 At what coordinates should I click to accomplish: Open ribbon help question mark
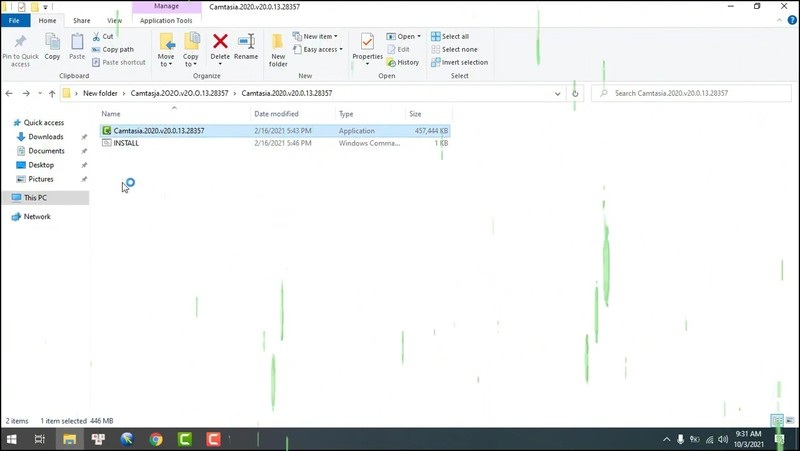[x=792, y=20]
